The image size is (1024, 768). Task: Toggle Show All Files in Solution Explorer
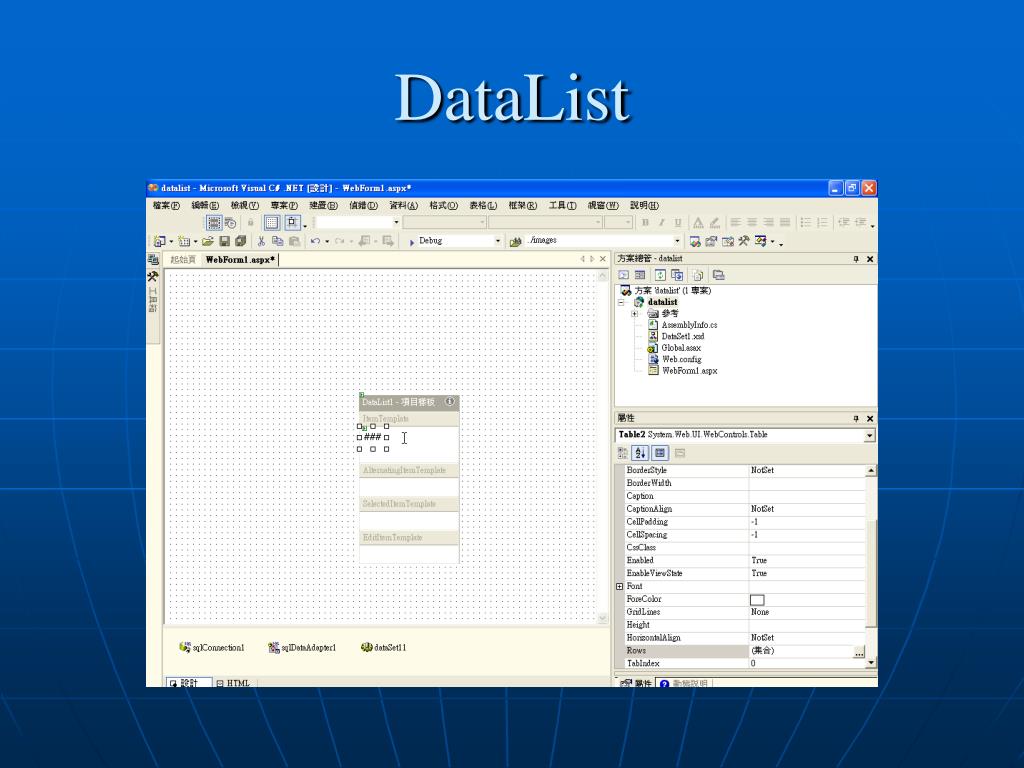tap(697, 275)
